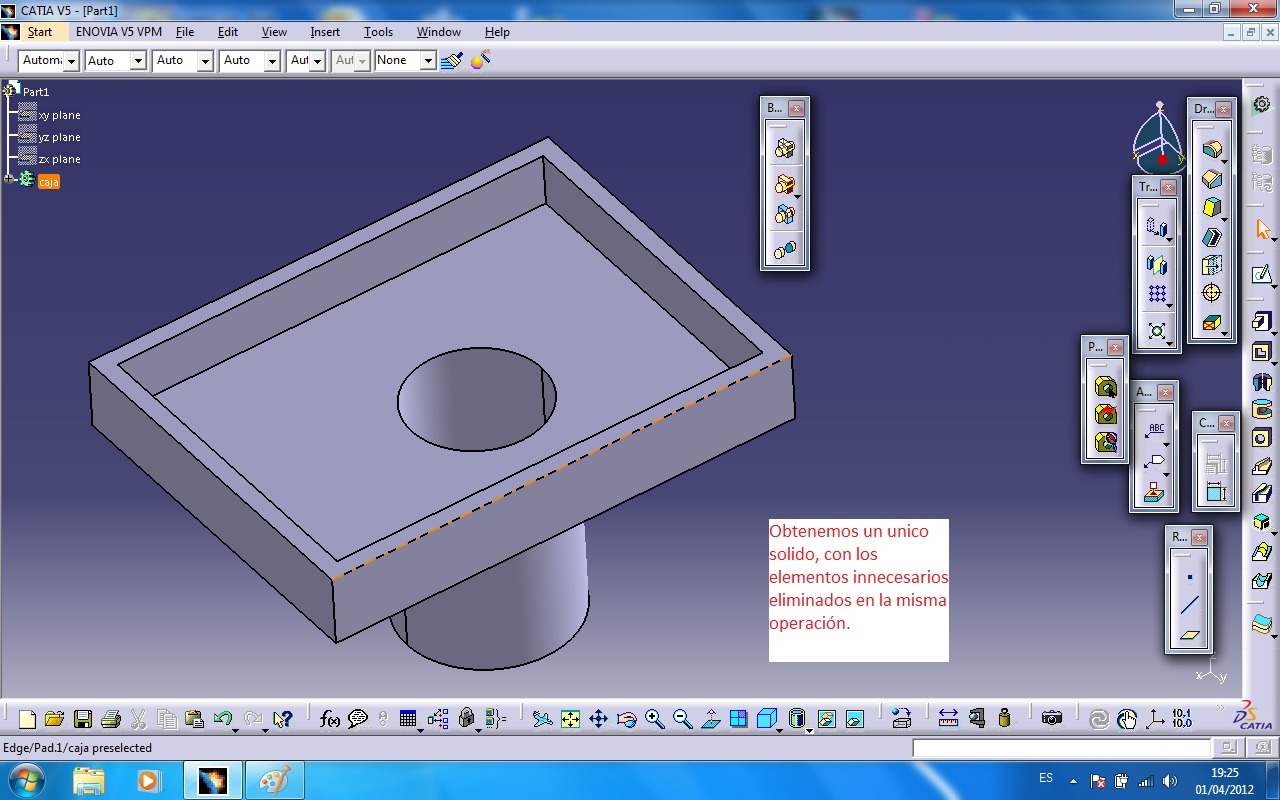
Task: Open the Start menu in menu bar
Action: [x=40, y=32]
